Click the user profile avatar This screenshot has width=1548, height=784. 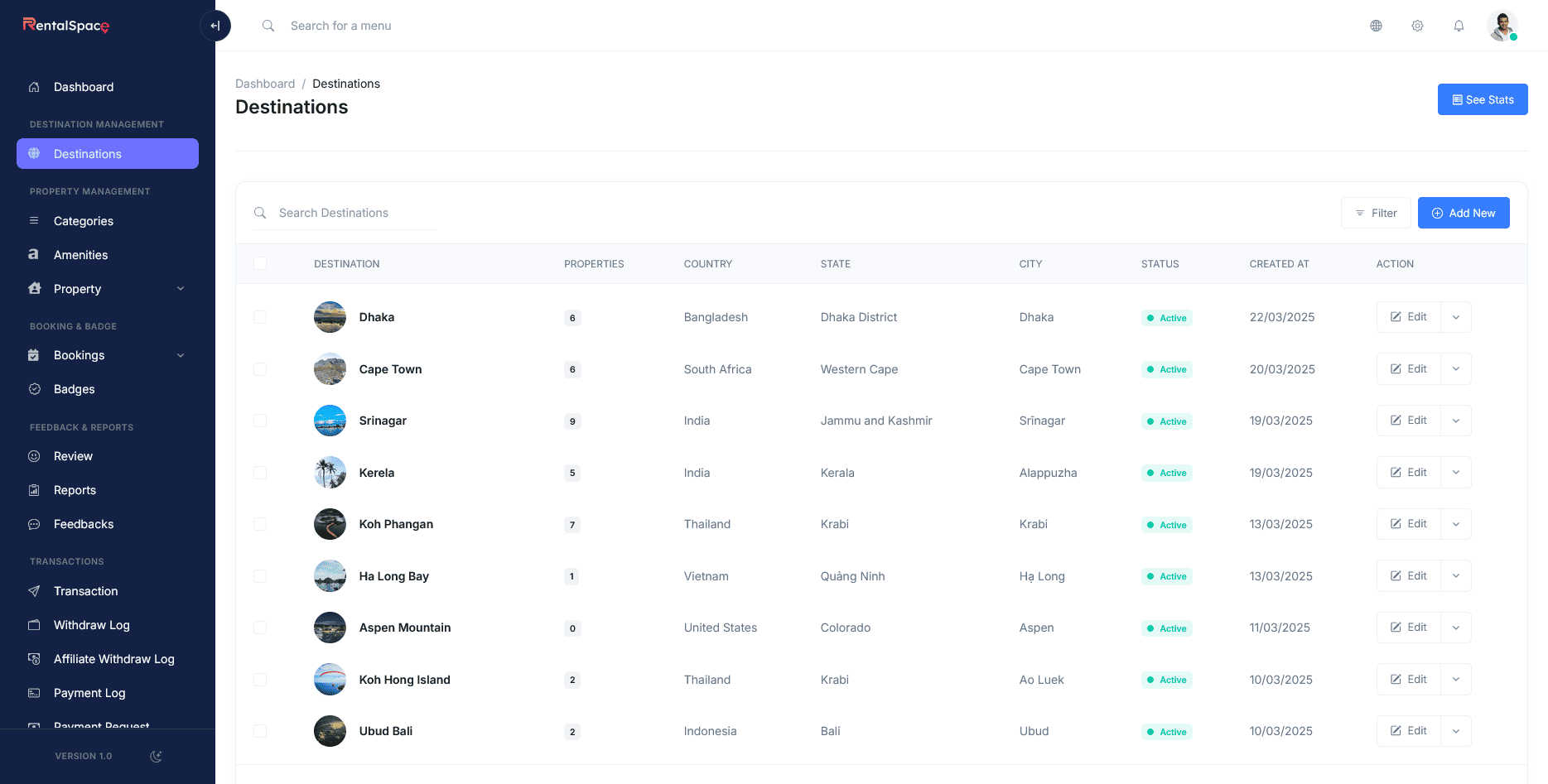pos(1501,26)
